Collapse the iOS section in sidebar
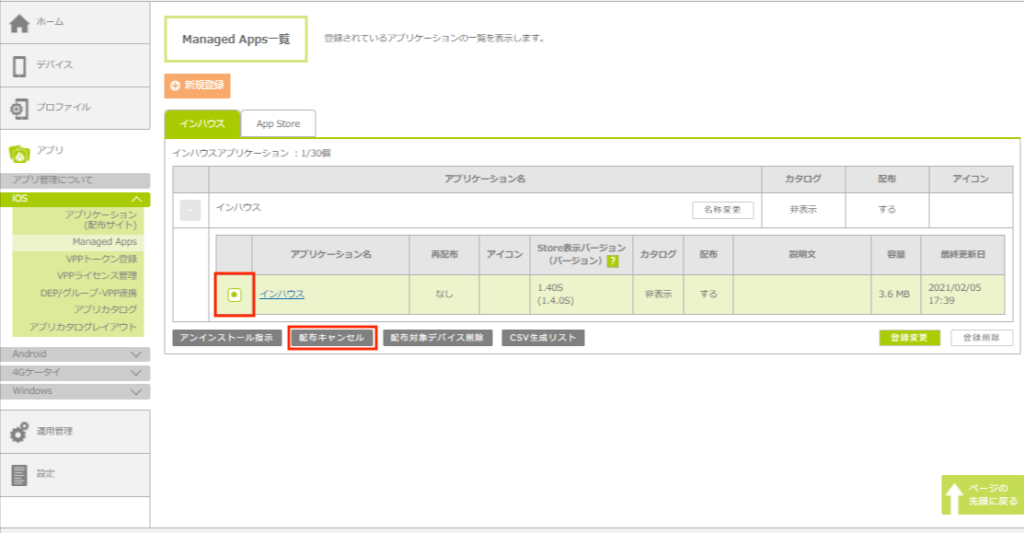The height and width of the screenshot is (533, 1024). (136, 199)
